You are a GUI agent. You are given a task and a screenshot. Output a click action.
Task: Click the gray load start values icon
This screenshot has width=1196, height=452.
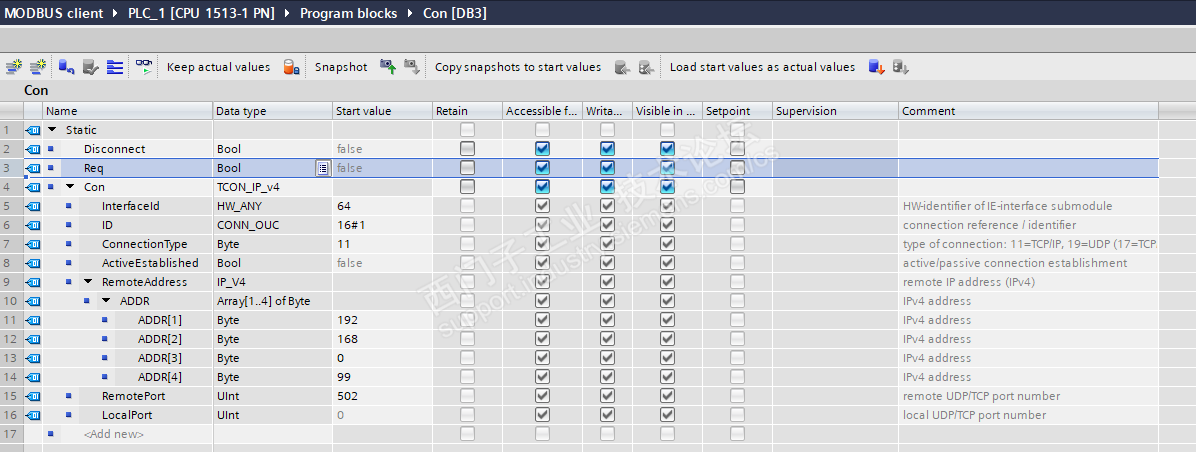click(901, 67)
